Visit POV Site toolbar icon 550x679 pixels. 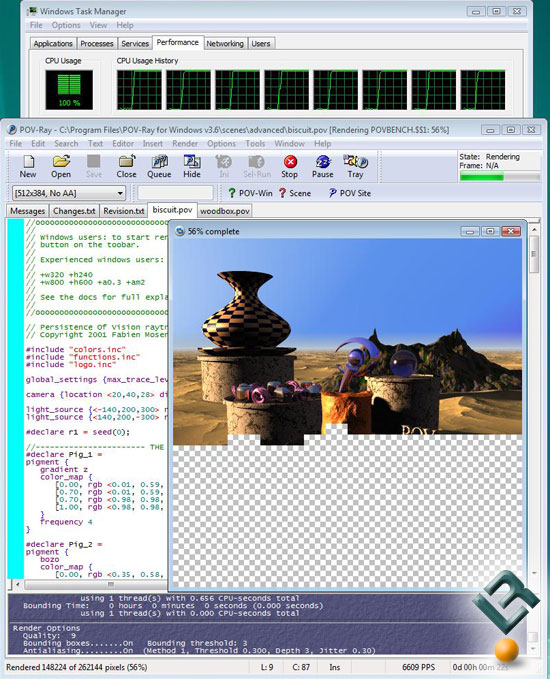(349, 193)
